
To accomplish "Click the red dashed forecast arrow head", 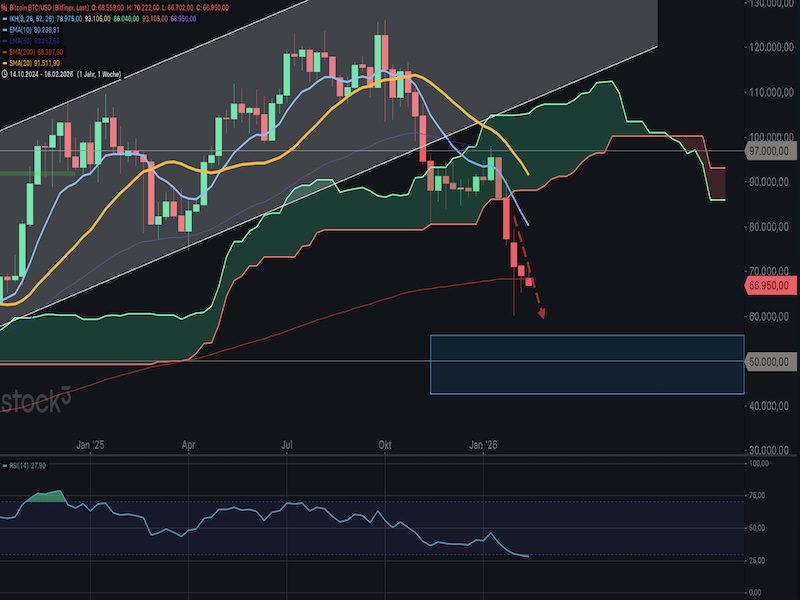I will tap(541, 315).
